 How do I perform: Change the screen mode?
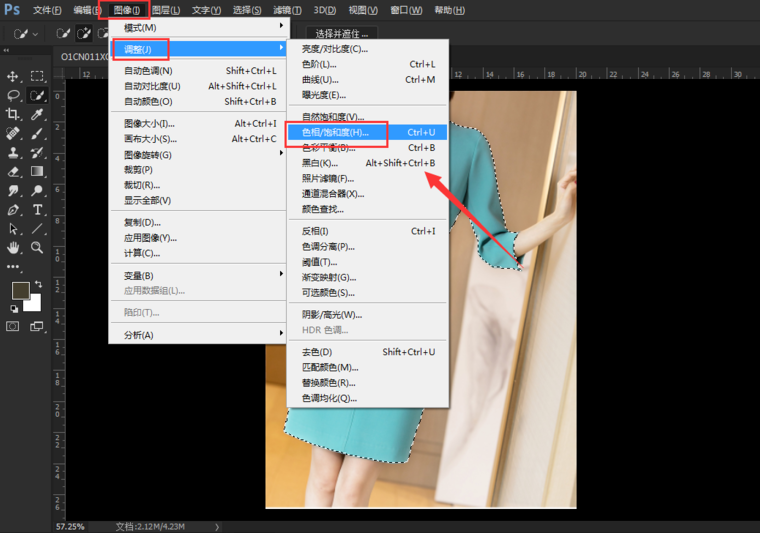coord(37,326)
